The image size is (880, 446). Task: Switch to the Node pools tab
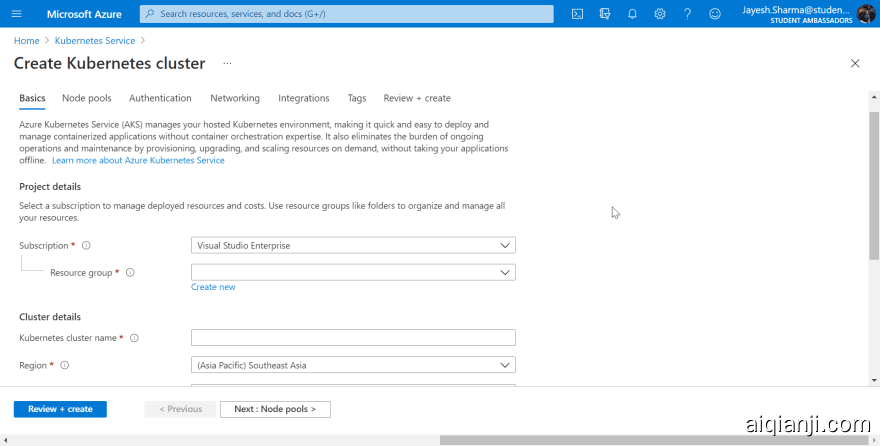pyautogui.click(x=86, y=98)
